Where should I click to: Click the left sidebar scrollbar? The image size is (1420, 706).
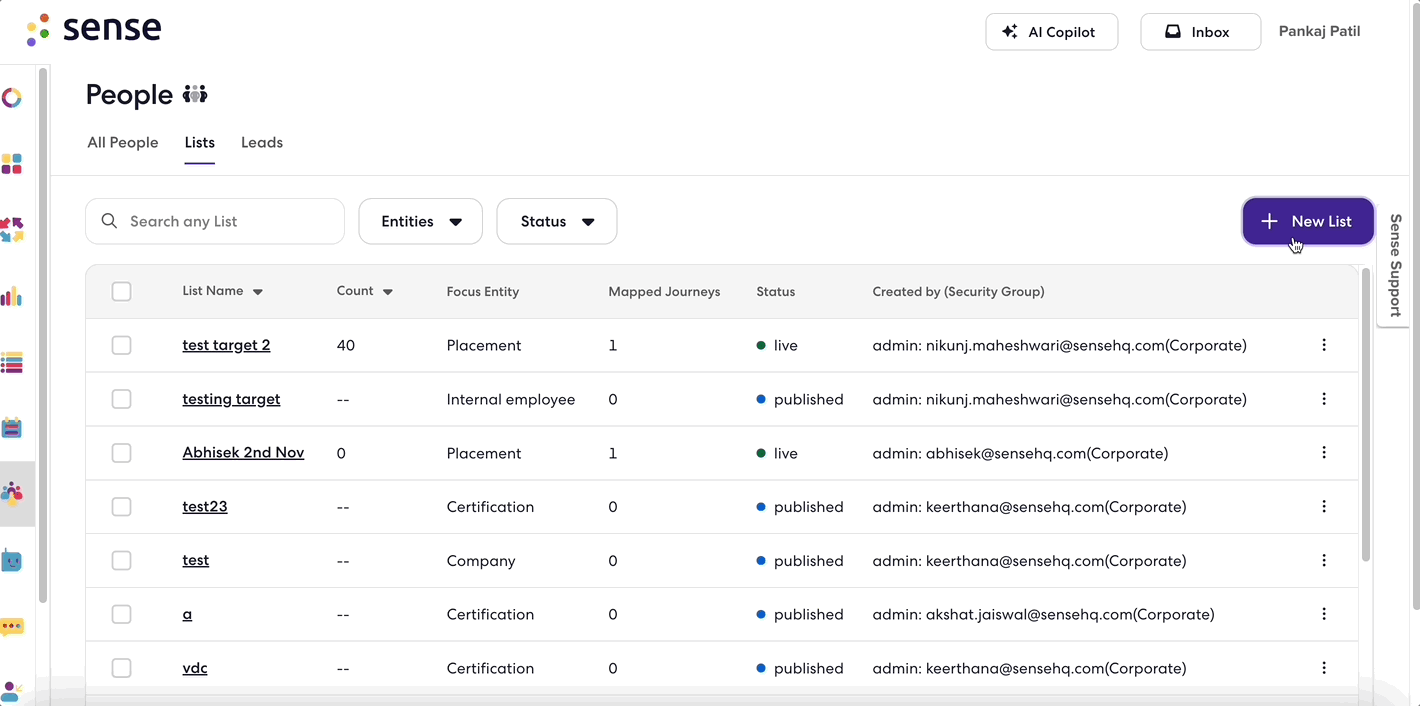click(43, 335)
